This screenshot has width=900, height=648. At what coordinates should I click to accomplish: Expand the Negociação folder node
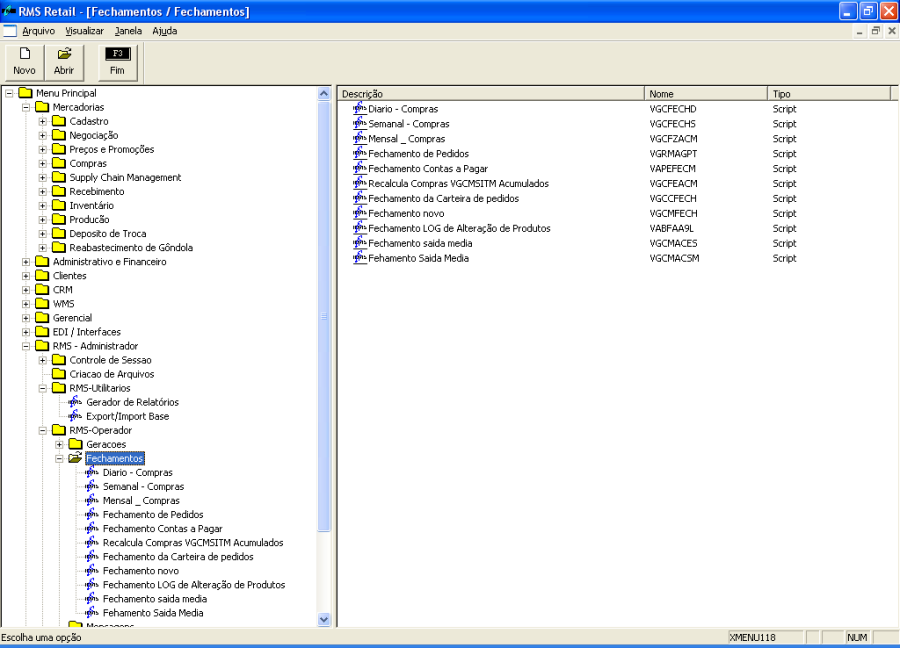tap(42, 135)
